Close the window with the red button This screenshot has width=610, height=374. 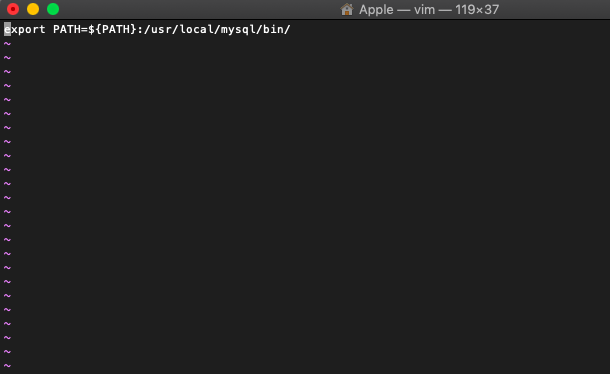[13, 9]
